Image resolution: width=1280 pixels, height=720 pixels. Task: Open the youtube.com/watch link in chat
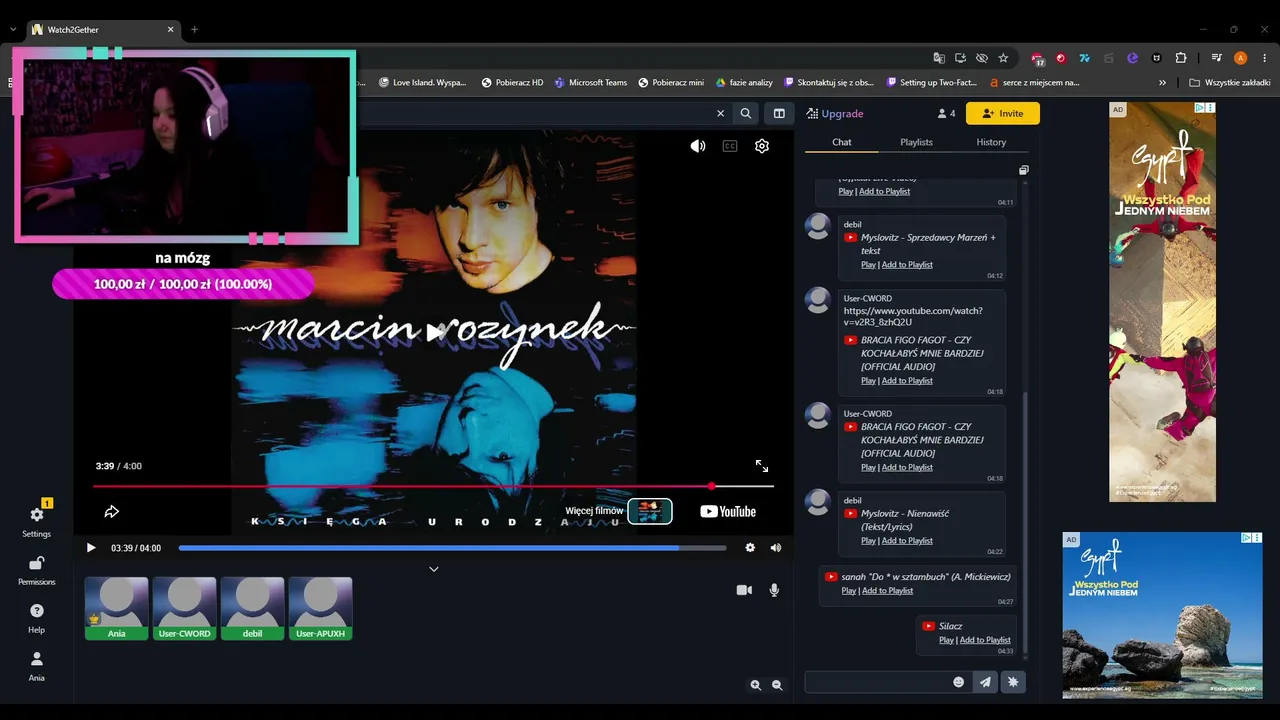913,316
